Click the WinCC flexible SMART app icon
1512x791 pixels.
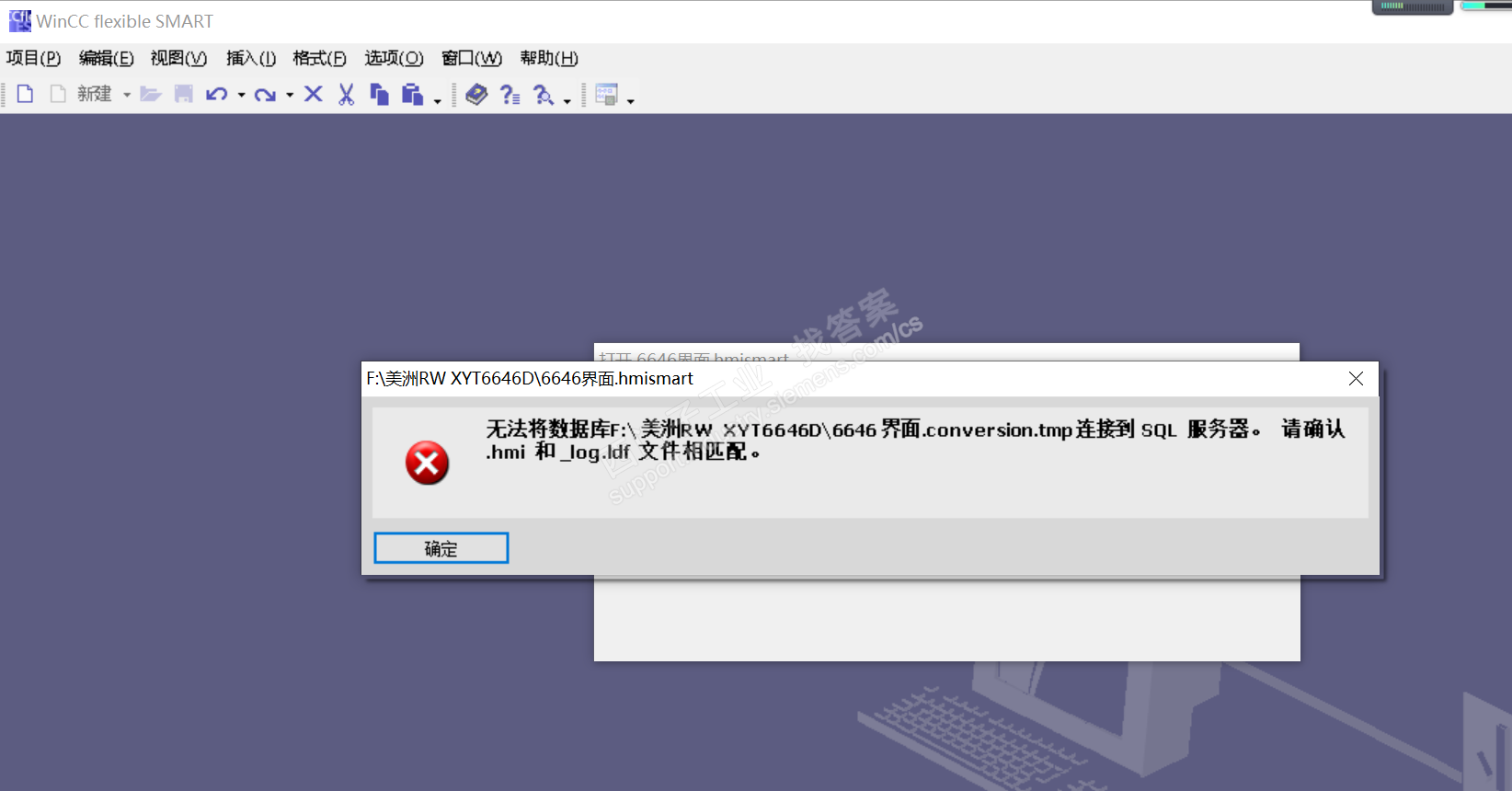pos(20,20)
